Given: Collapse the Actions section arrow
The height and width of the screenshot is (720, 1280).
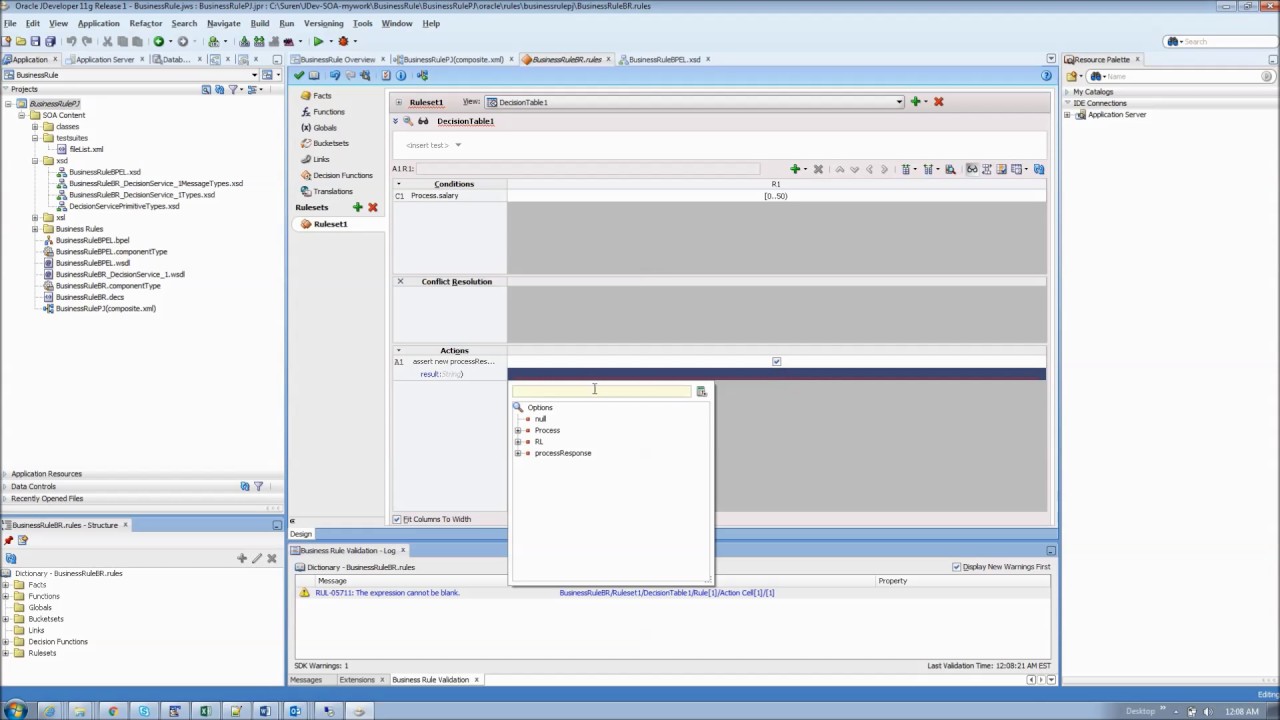Looking at the screenshot, I should click(398, 351).
